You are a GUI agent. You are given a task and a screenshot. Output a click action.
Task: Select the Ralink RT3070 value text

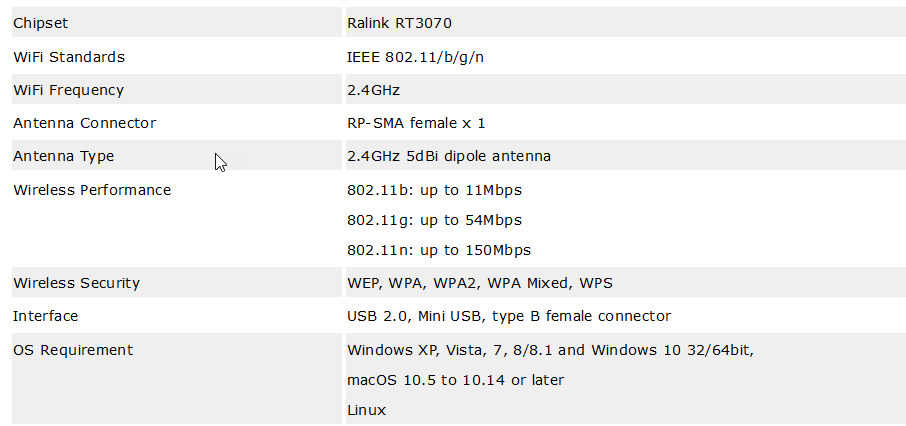[x=399, y=23]
